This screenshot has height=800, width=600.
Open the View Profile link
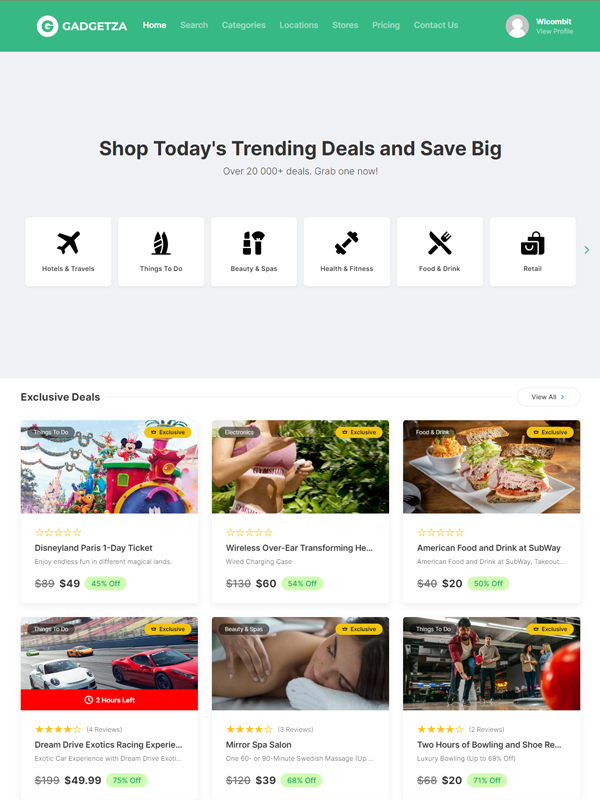[555, 32]
